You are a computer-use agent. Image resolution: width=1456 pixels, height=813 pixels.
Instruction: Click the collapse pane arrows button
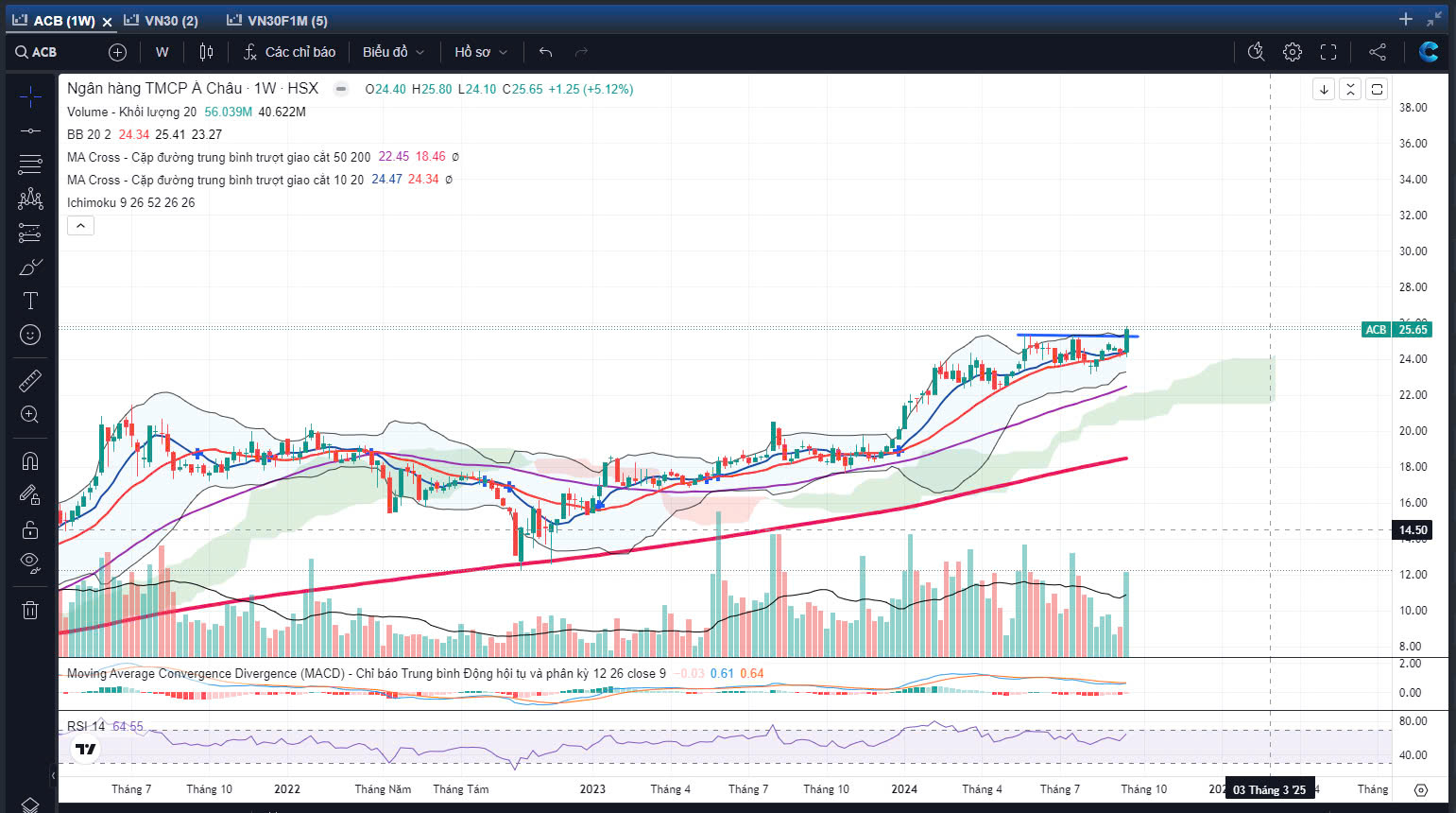coord(1350,89)
